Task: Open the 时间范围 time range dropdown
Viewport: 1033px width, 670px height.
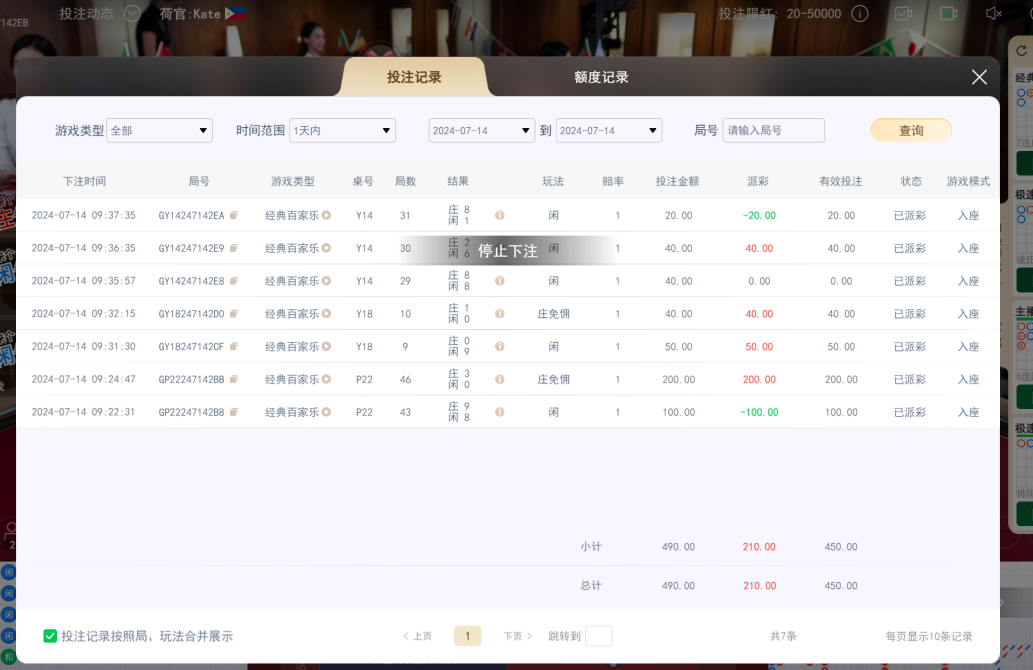Action: [x=342, y=130]
